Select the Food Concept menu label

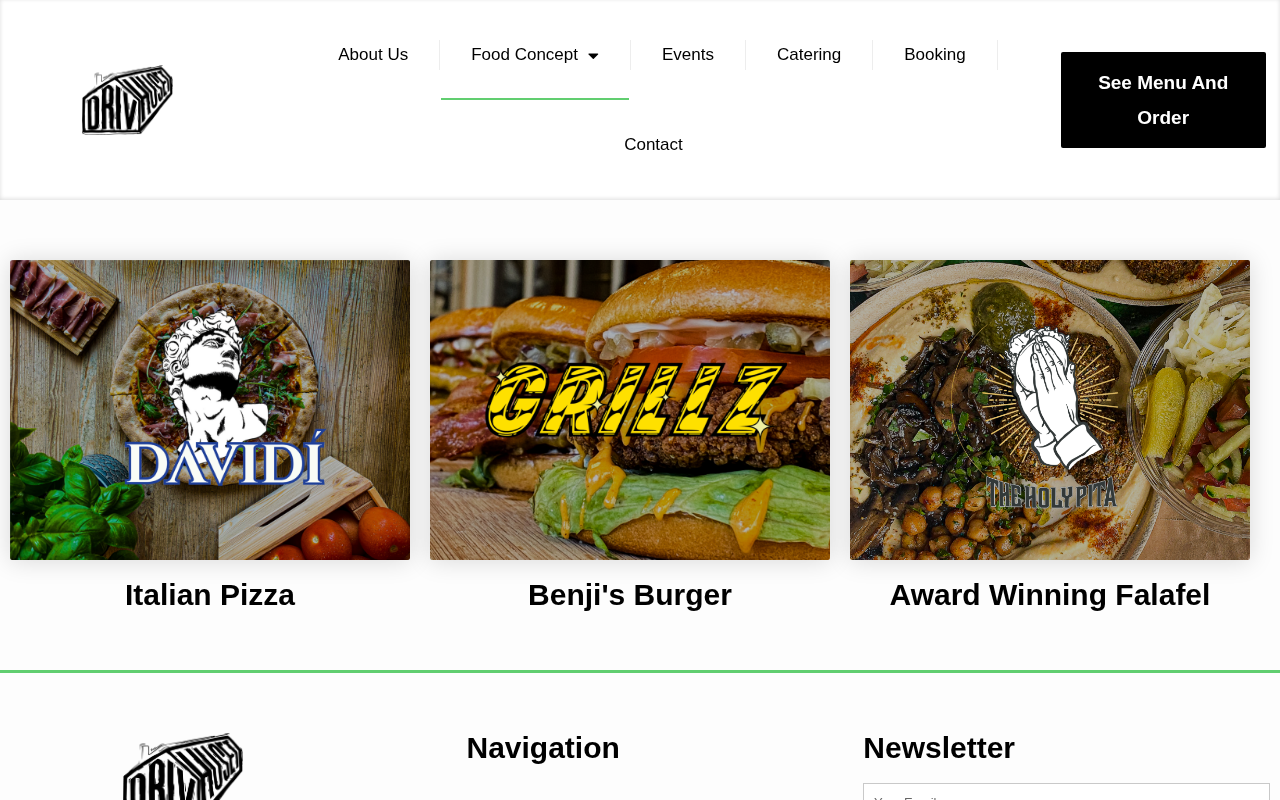[x=524, y=55]
